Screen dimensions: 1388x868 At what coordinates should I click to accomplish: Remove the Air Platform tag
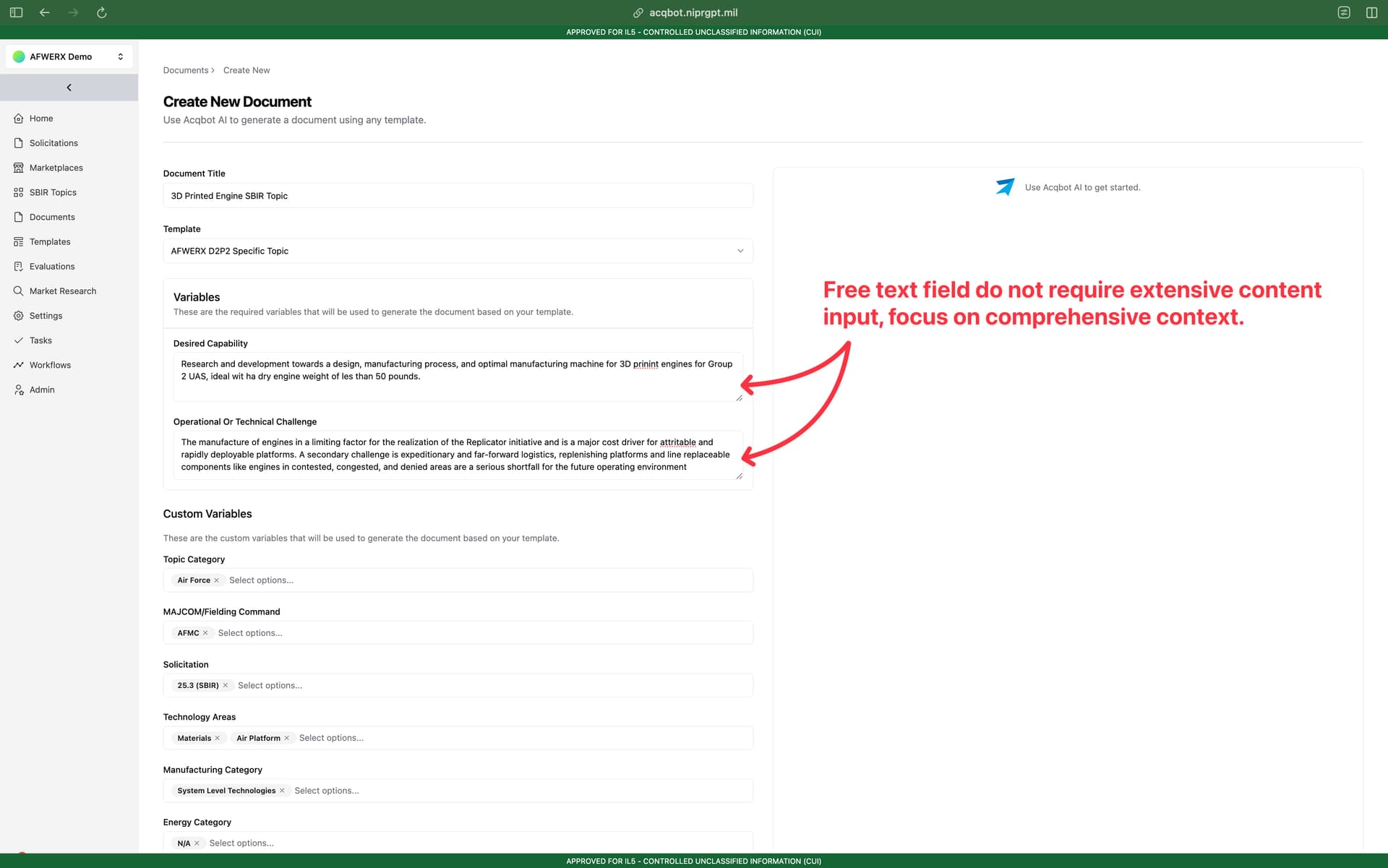point(287,738)
